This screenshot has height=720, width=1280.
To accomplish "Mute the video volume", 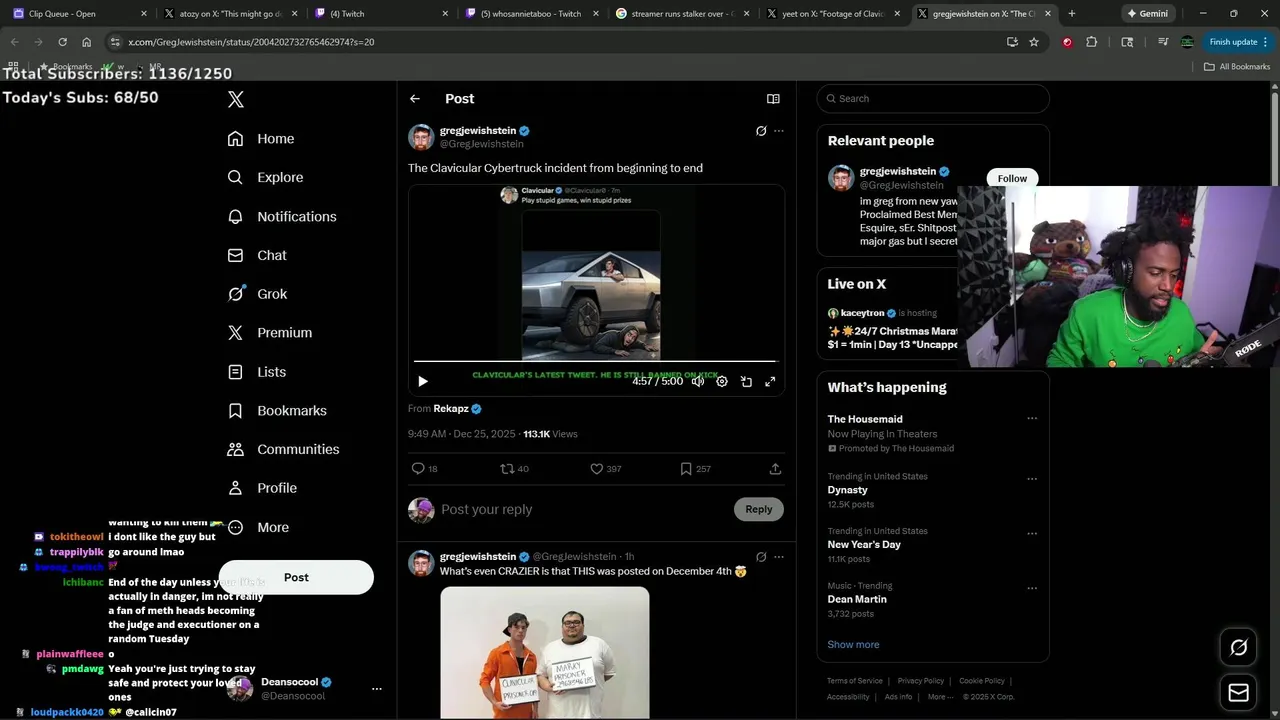I will coord(698,381).
